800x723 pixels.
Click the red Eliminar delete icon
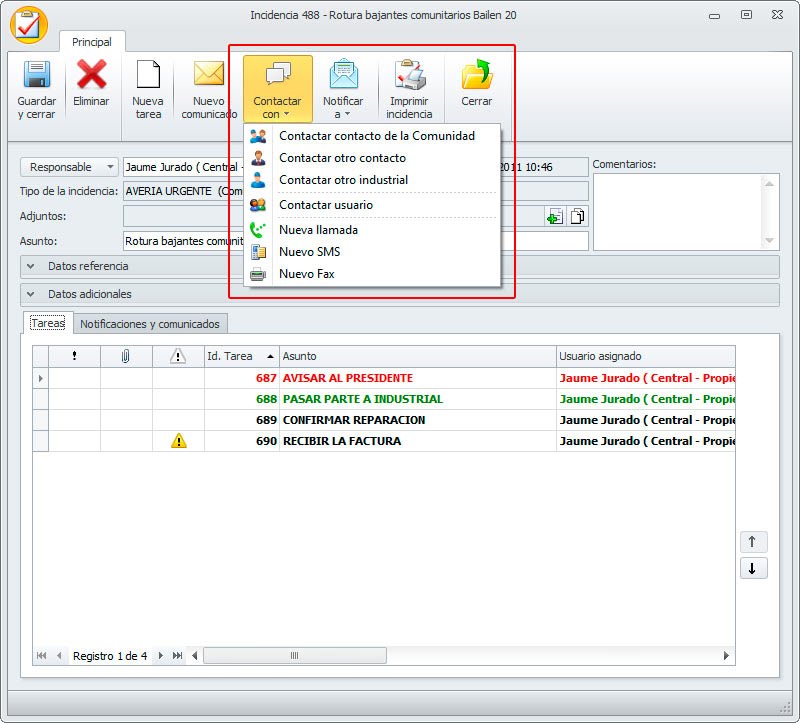[x=91, y=77]
